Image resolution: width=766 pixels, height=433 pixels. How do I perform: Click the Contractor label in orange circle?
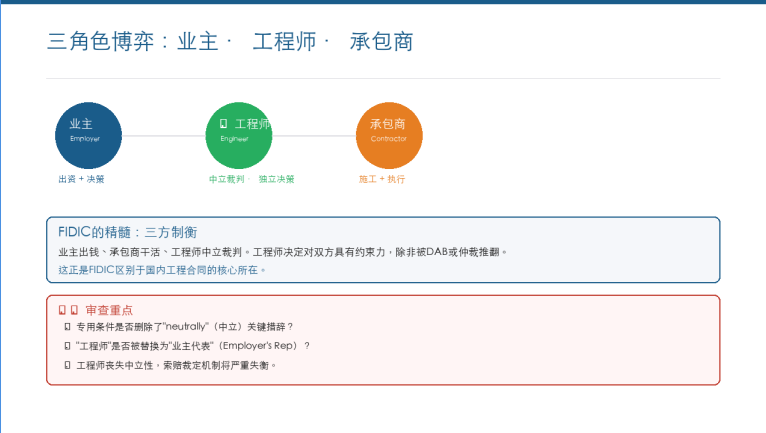(x=389, y=139)
